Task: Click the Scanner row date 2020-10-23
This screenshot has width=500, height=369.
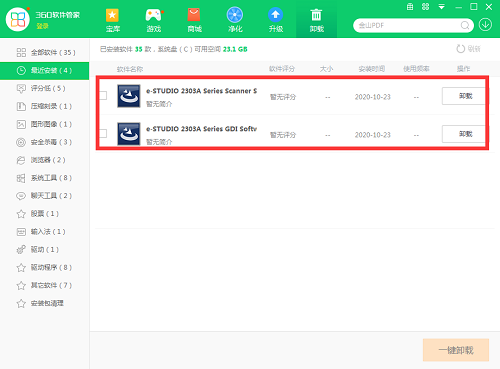Action: (372, 97)
